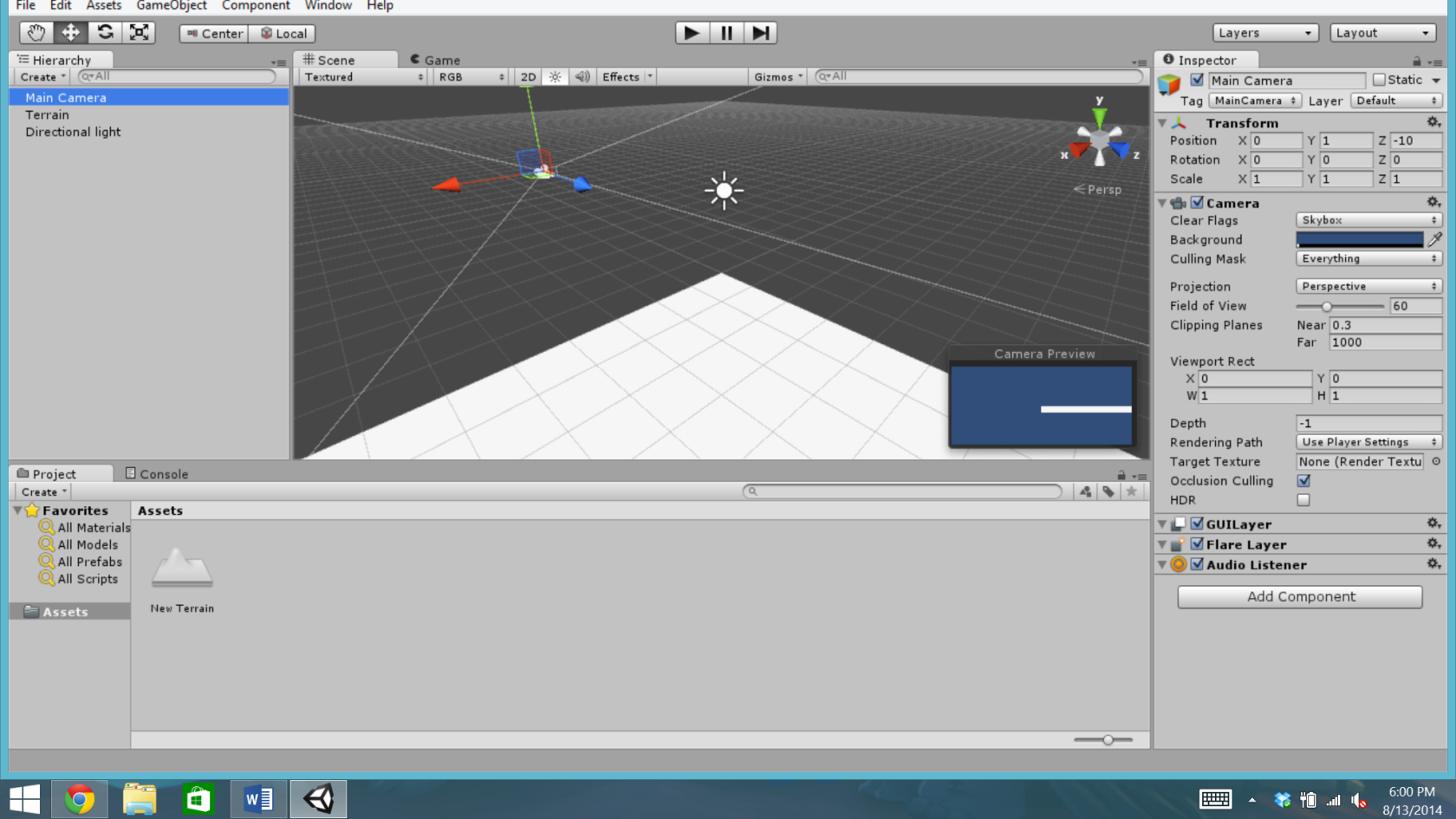
Task: Open Google Chrome from the taskbar
Action: [79, 798]
